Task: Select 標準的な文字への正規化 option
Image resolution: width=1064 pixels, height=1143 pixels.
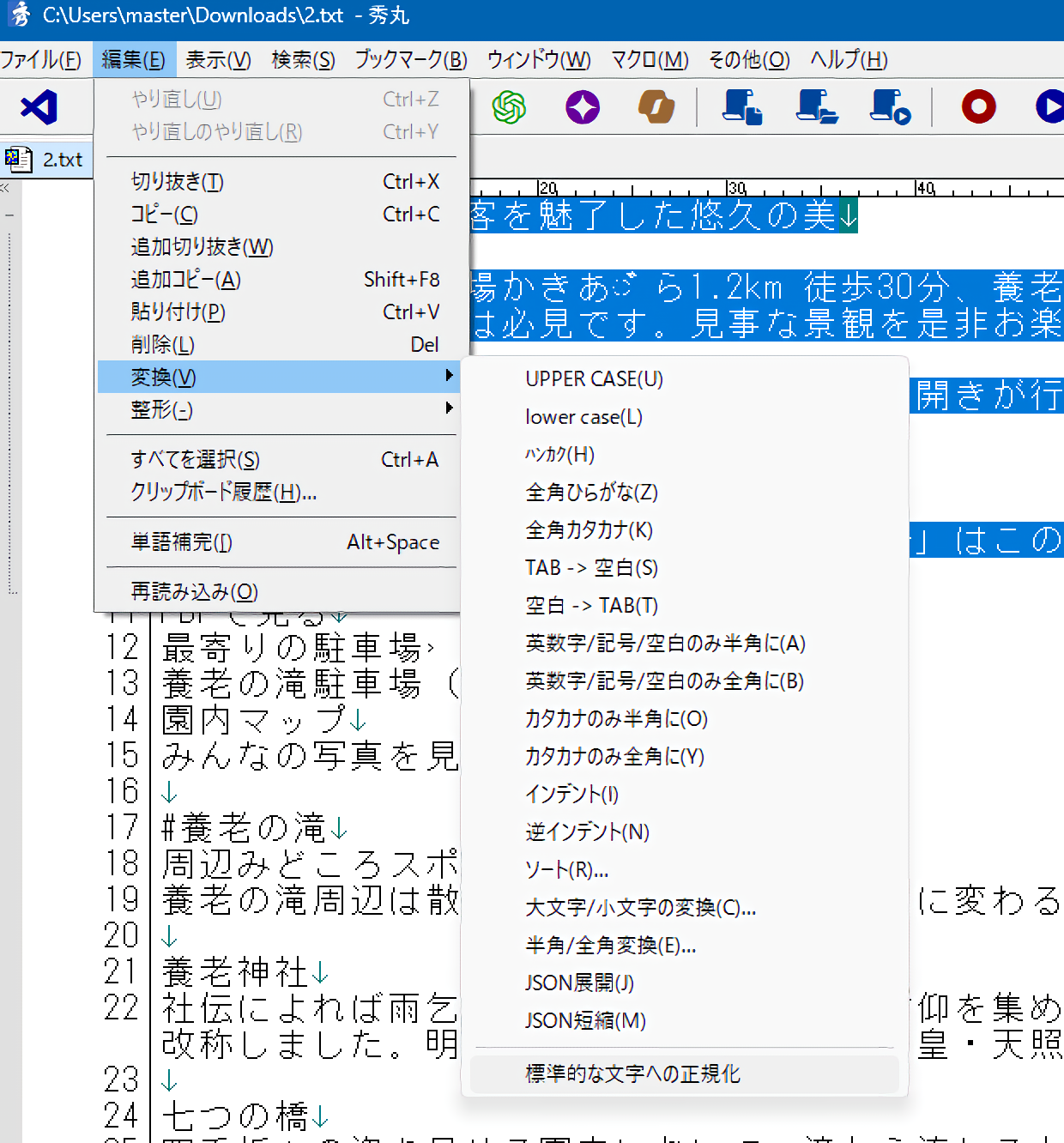Action: [x=632, y=1074]
